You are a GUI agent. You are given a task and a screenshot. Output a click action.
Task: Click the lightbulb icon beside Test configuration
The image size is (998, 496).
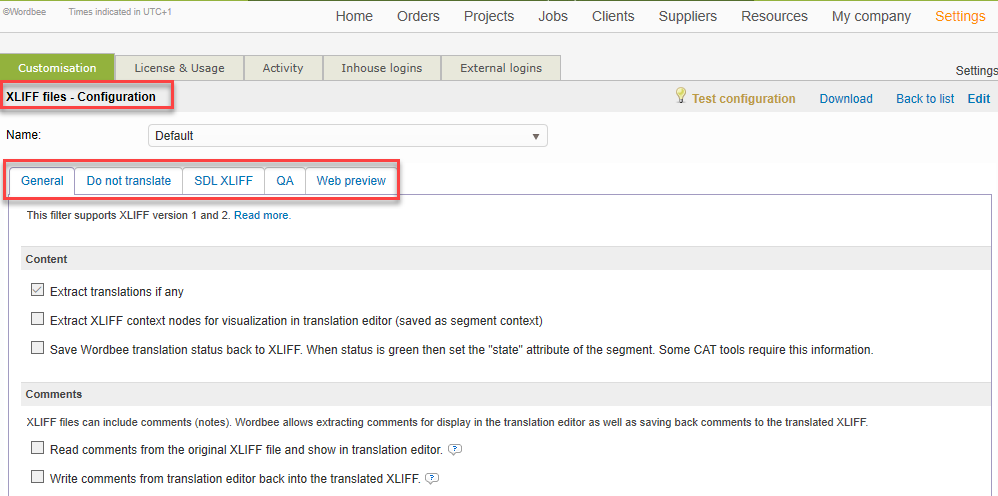point(681,96)
